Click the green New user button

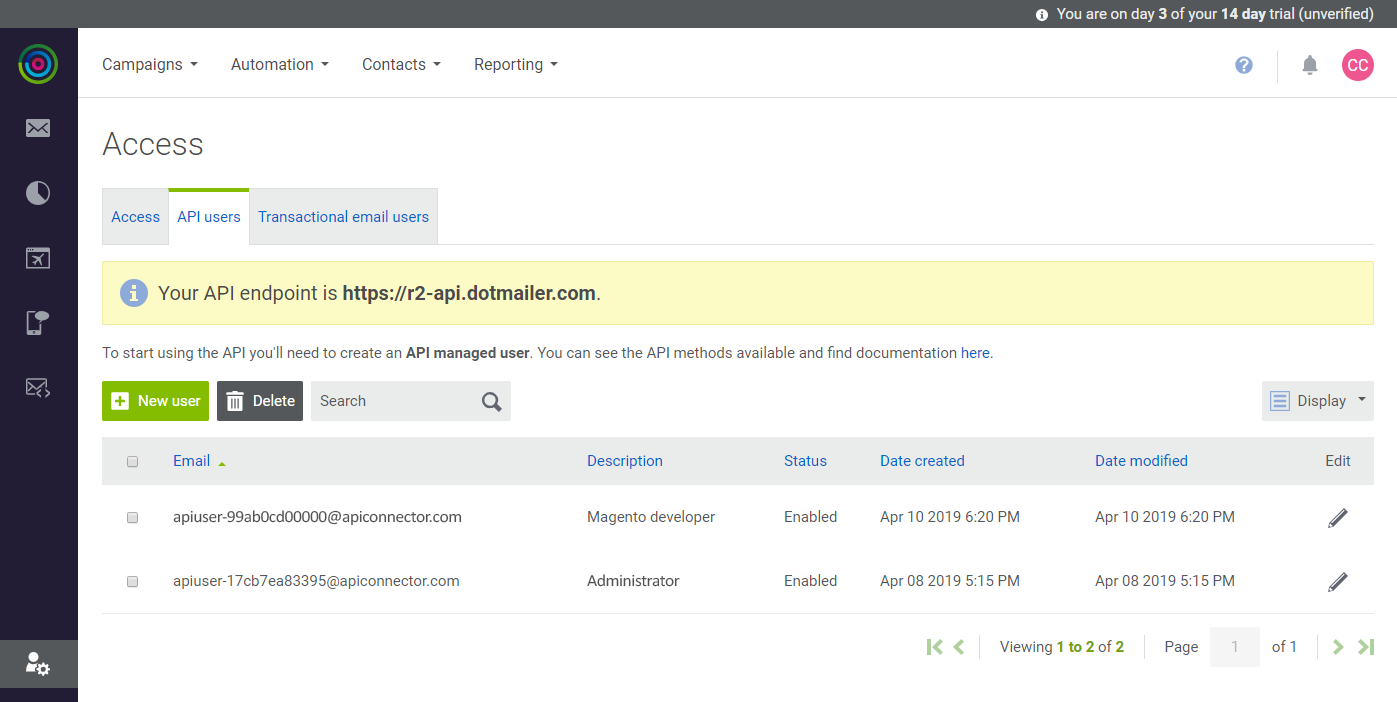(x=155, y=401)
